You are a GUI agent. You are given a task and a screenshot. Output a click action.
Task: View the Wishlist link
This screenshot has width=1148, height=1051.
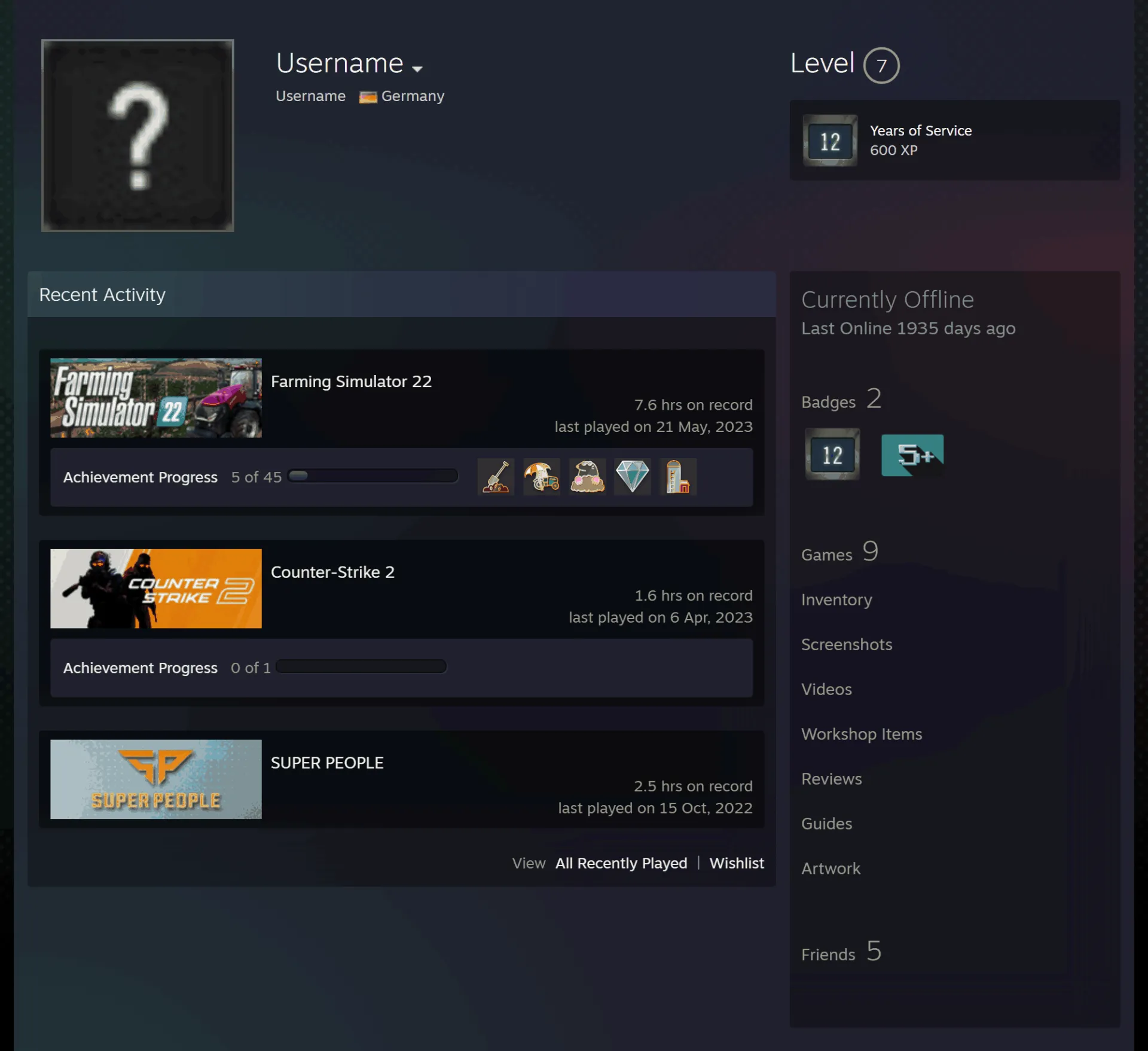(x=737, y=863)
